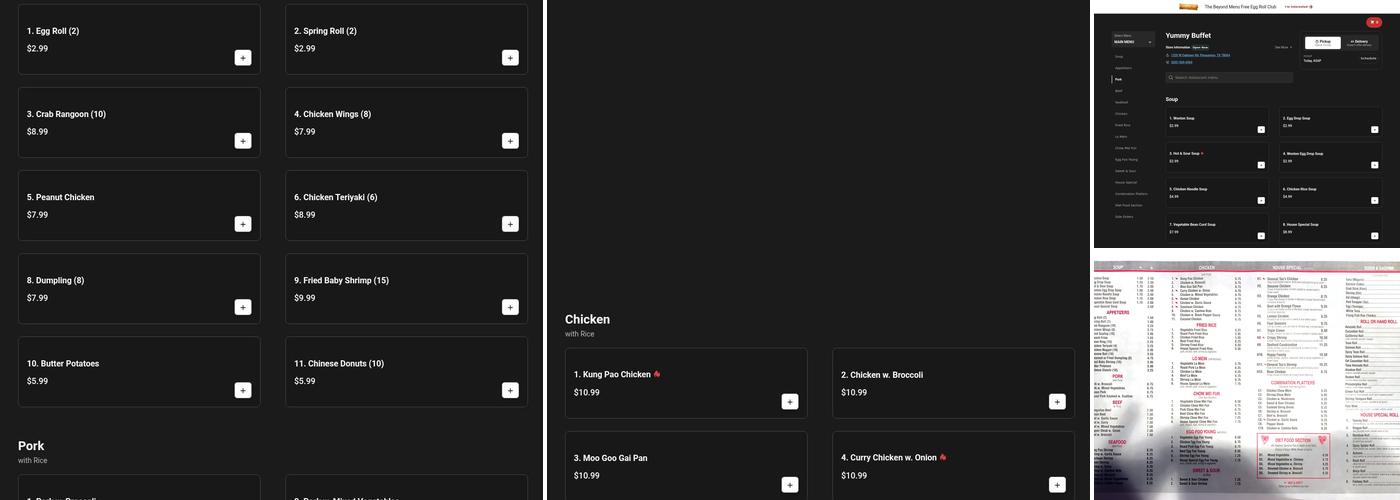Screen dimensions: 1400x500
Task: Jump to Pork category in sidebar
Action: point(1118,79)
